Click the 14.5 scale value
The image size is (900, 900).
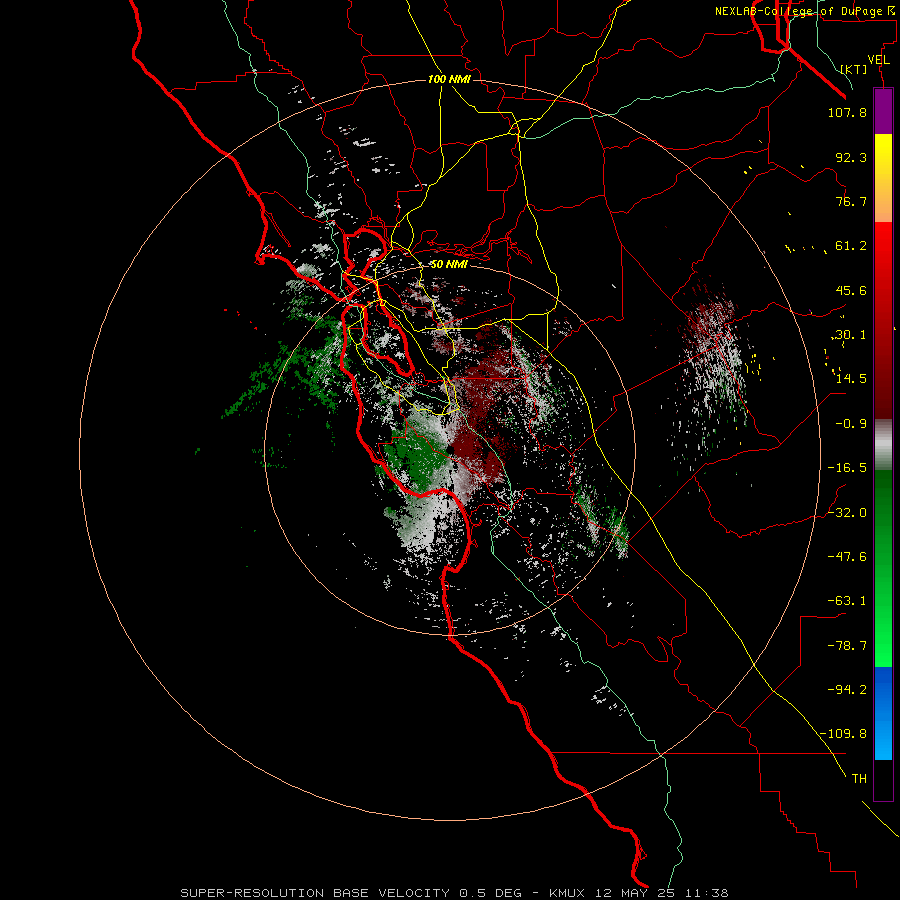tap(851, 379)
